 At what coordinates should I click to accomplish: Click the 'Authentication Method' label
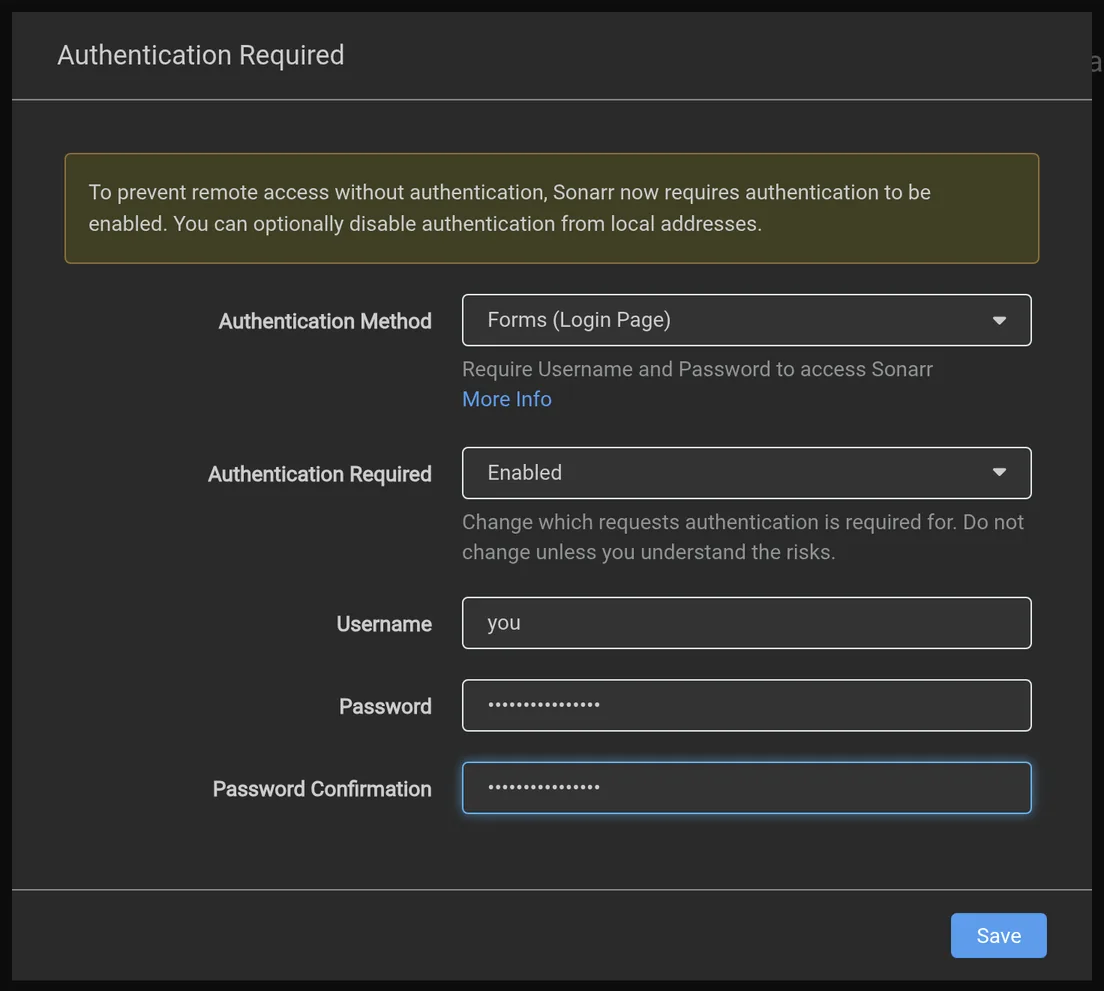pyautogui.click(x=325, y=322)
